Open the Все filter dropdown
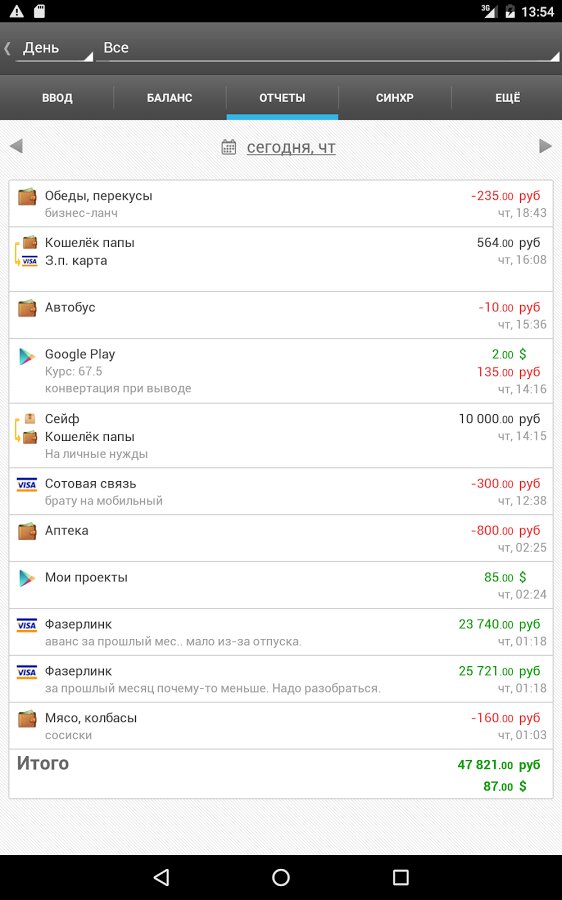 point(328,48)
